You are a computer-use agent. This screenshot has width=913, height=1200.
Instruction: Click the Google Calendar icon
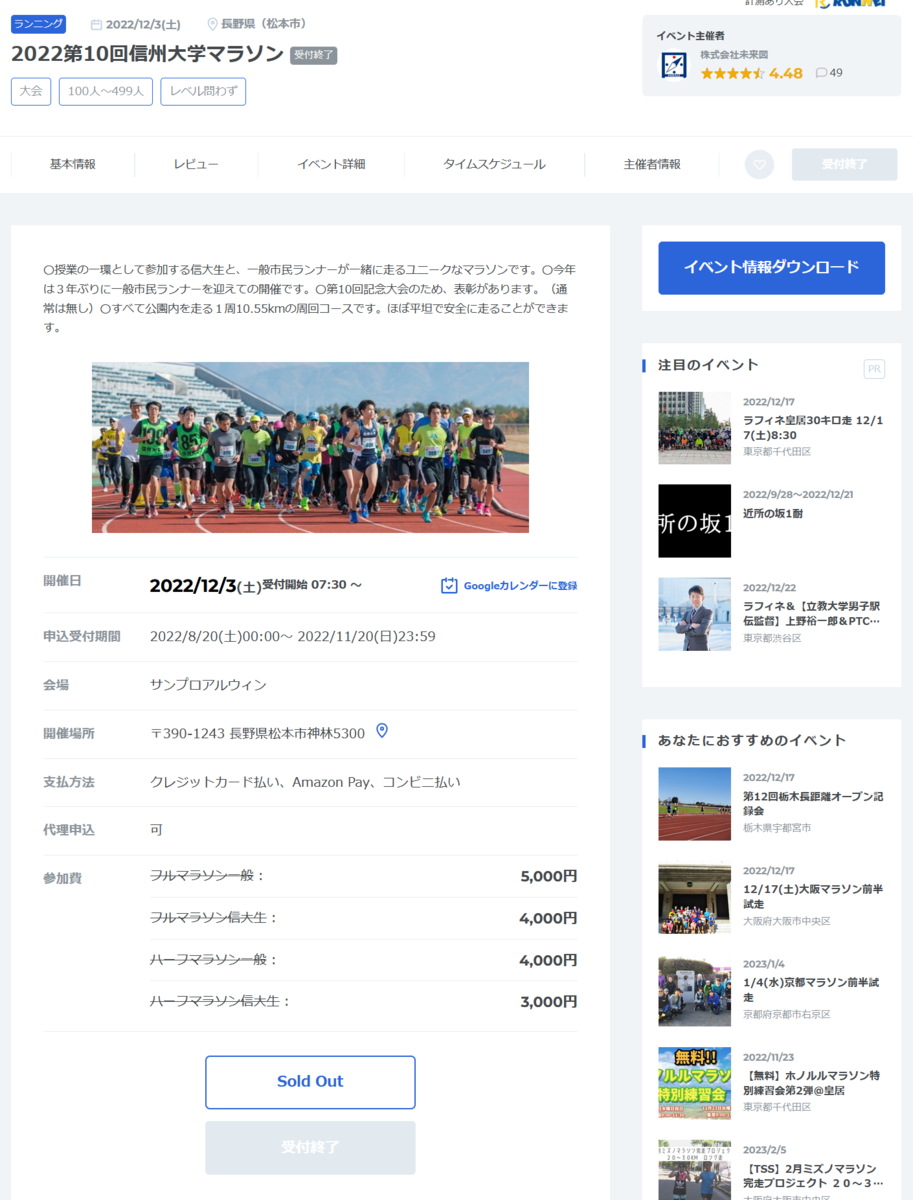tap(449, 585)
